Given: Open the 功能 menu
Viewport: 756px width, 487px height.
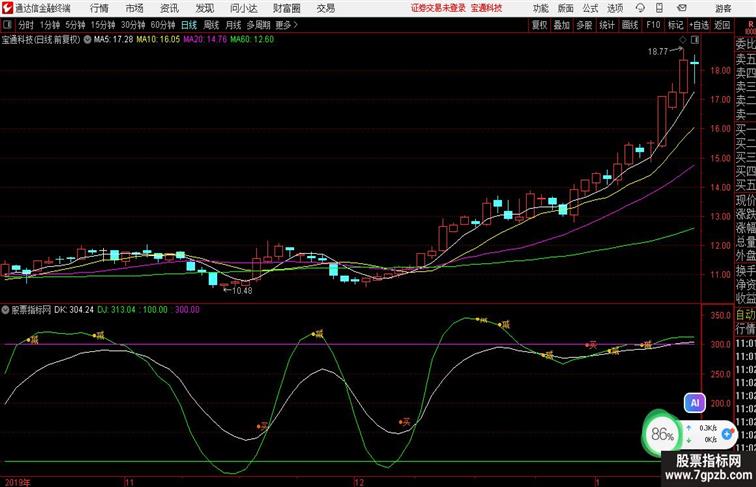Looking at the screenshot, I should click(541, 8).
